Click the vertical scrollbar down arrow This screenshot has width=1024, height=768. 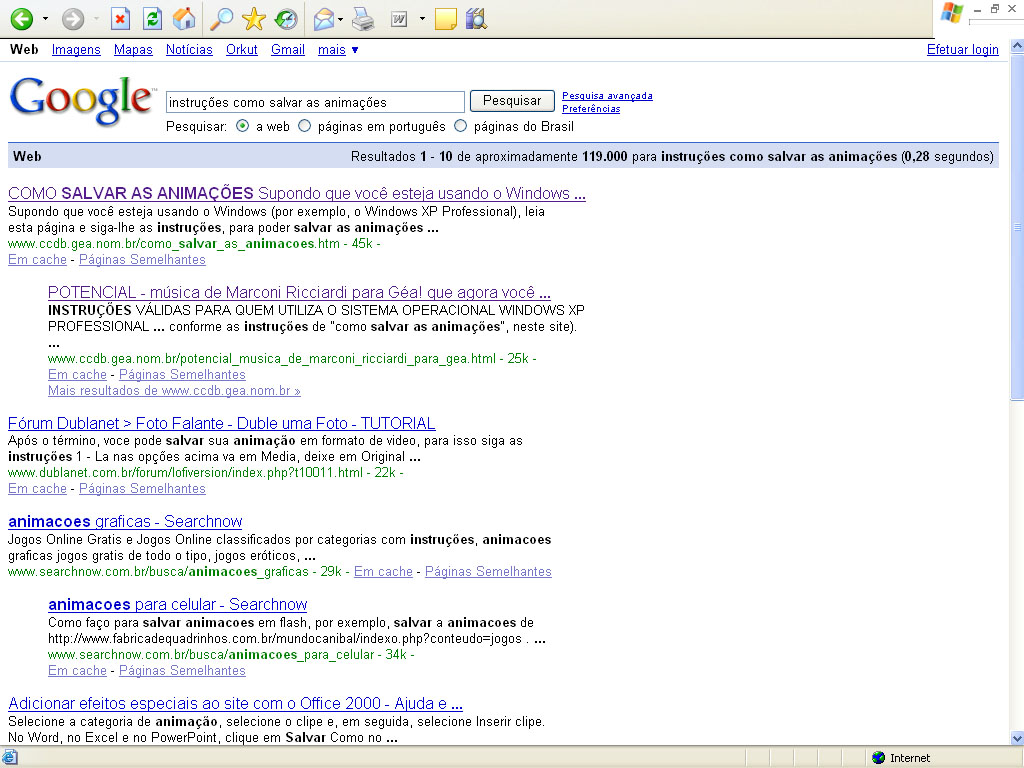coord(1017,738)
